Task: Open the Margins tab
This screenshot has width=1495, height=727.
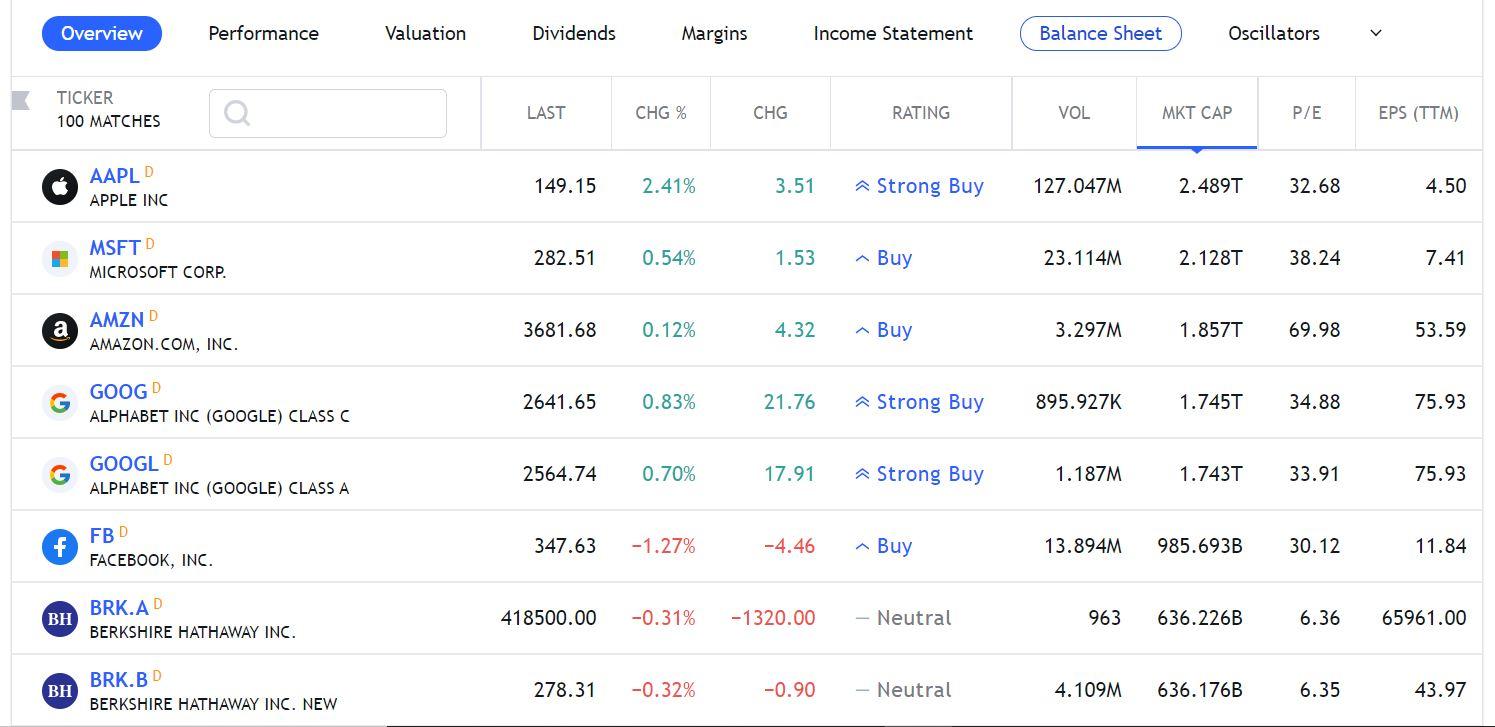Action: (x=714, y=33)
